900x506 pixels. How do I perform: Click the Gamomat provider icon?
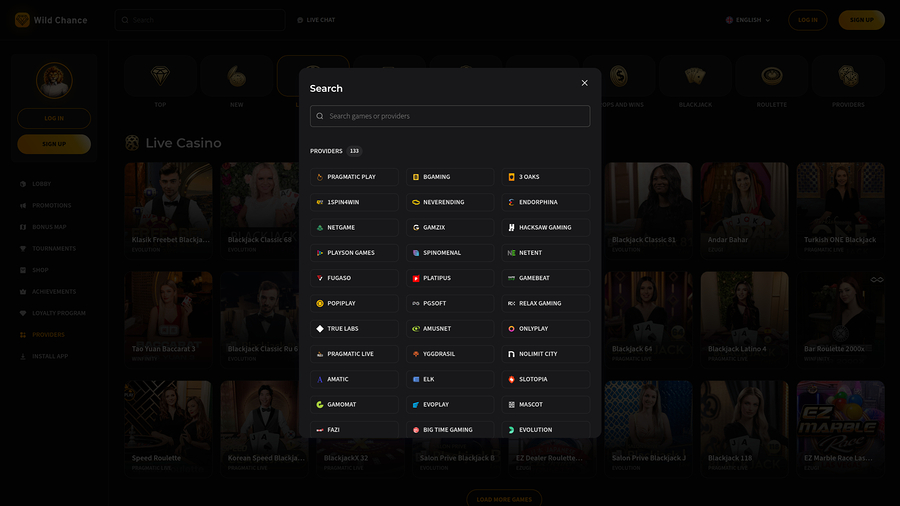click(x=320, y=404)
